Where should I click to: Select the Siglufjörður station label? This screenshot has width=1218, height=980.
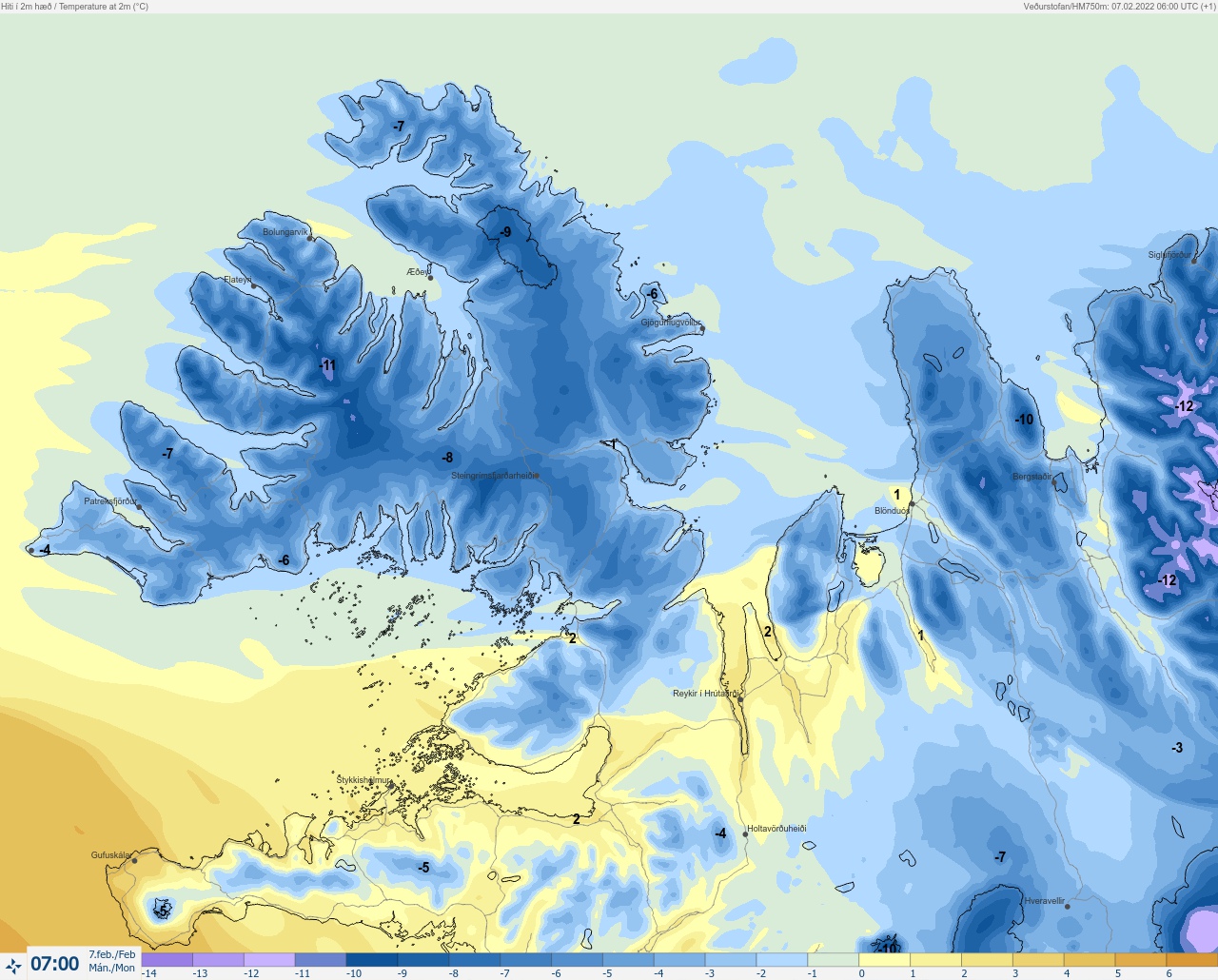(x=1169, y=255)
